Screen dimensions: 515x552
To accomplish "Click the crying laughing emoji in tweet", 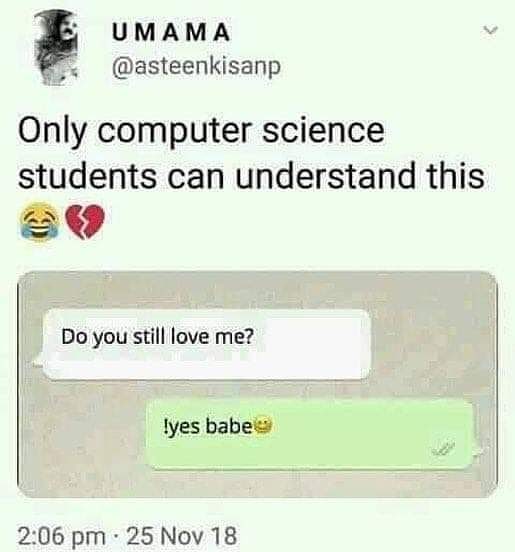I will tap(40, 222).
